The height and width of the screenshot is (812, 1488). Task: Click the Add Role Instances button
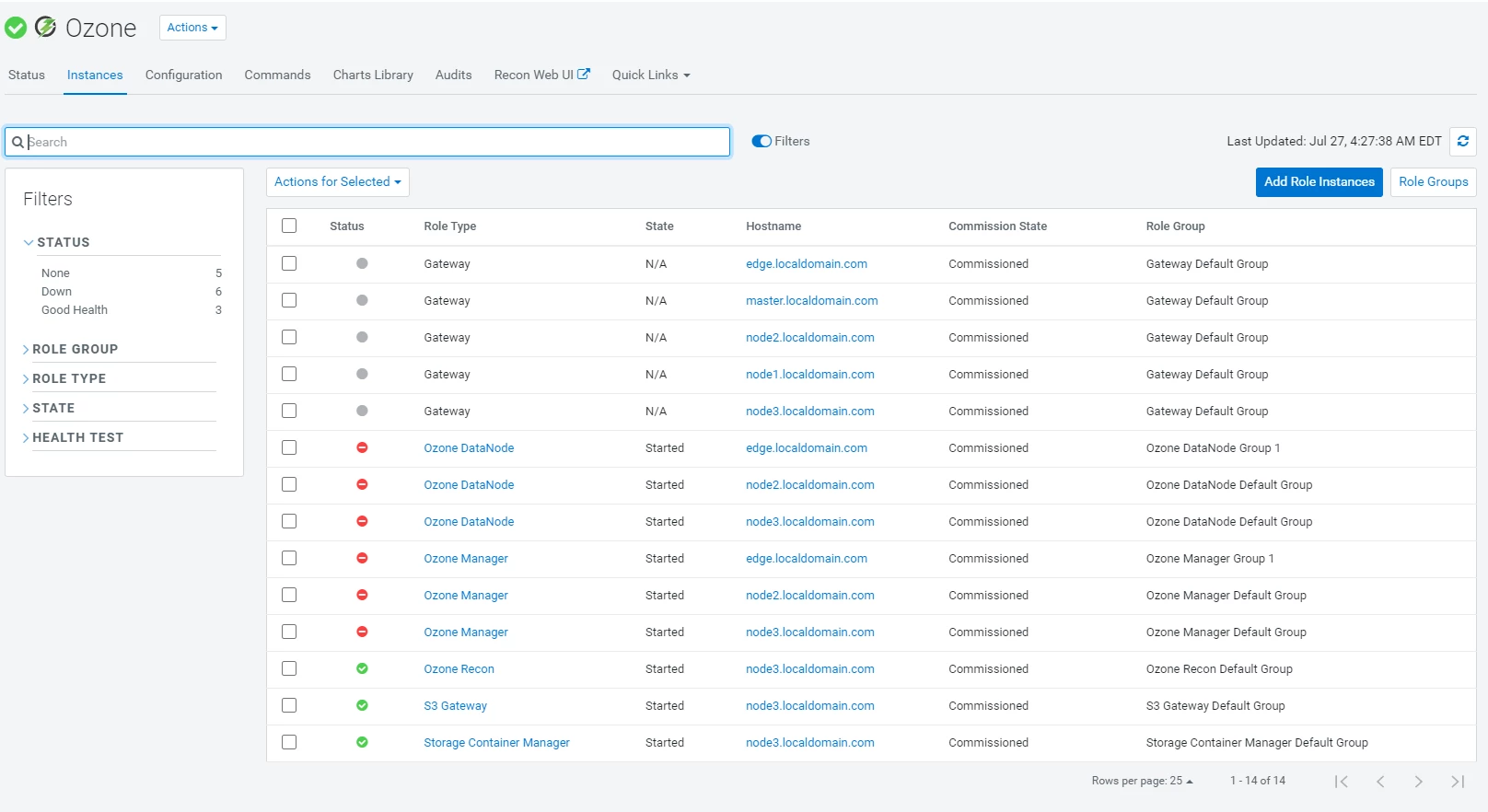tap(1319, 181)
